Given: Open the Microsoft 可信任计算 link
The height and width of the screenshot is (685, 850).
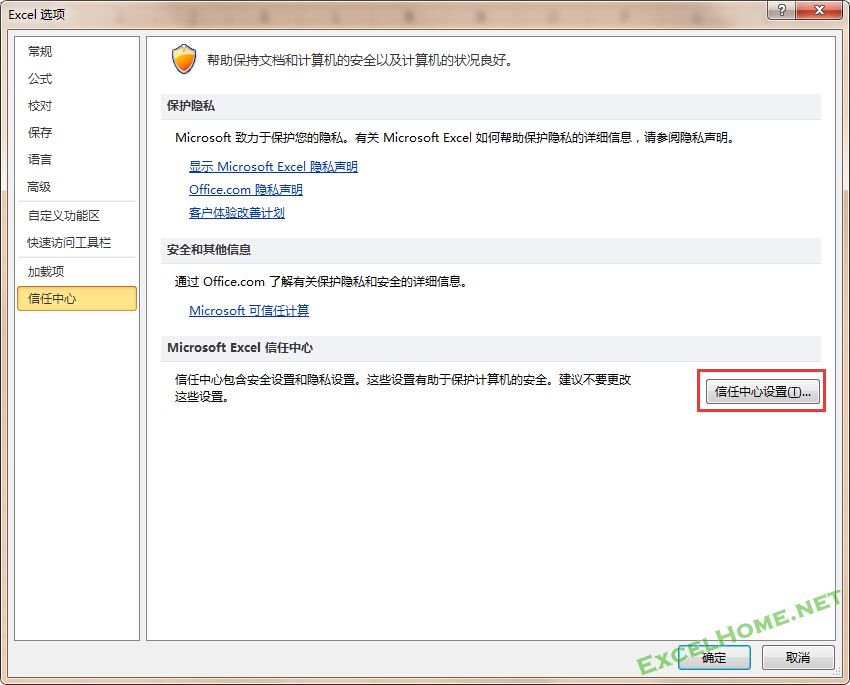Looking at the screenshot, I should 249,311.
